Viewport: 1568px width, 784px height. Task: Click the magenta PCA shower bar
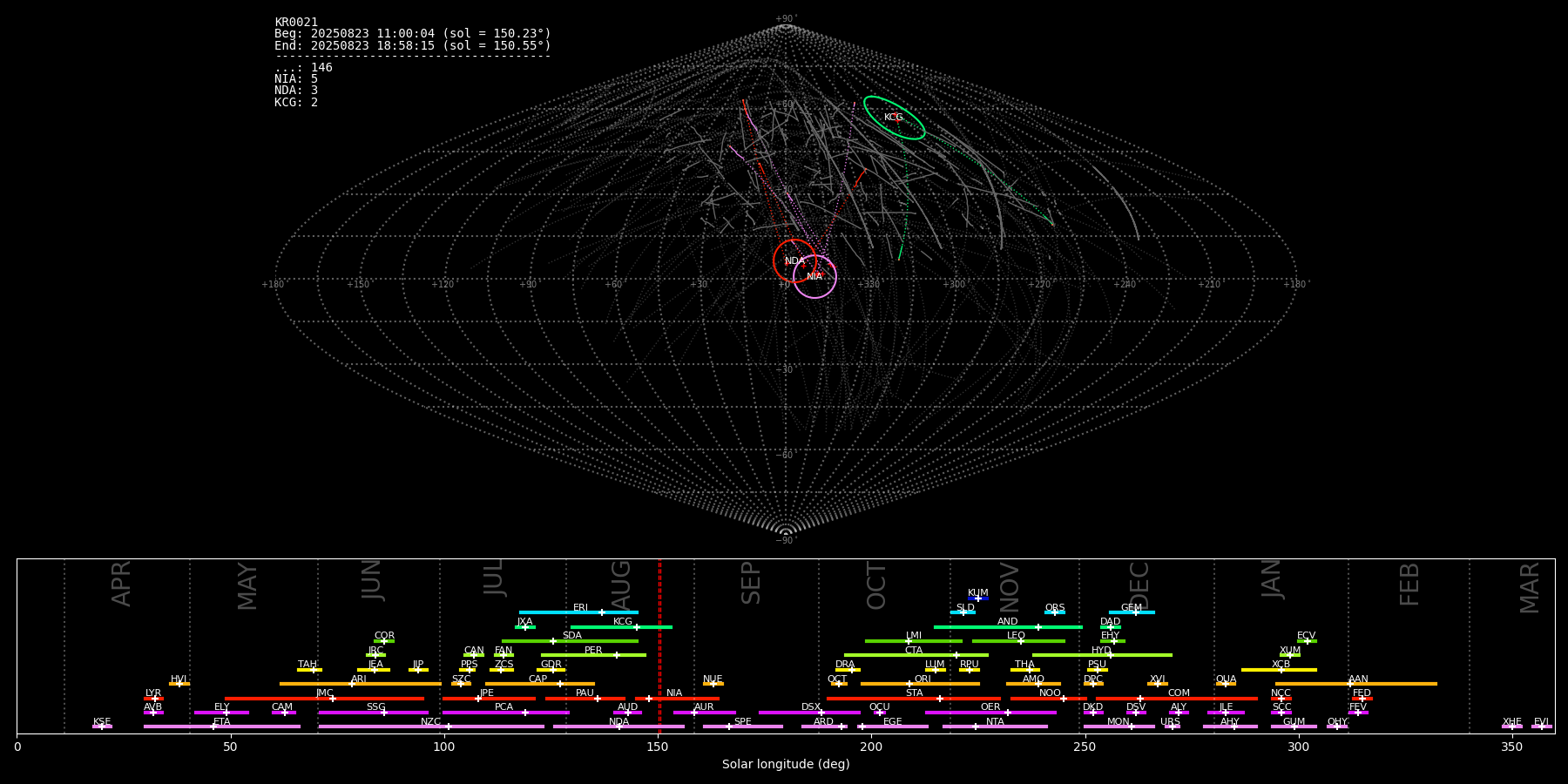[505, 713]
